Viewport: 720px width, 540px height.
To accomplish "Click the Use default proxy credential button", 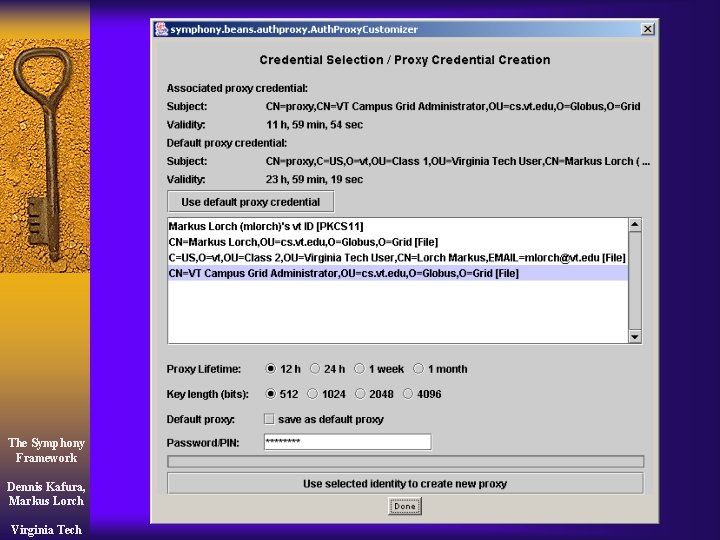I will tap(251, 202).
